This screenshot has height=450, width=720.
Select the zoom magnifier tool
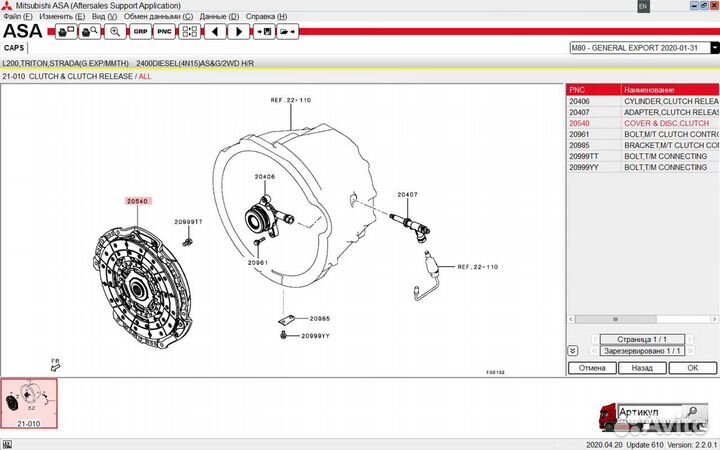point(115,31)
